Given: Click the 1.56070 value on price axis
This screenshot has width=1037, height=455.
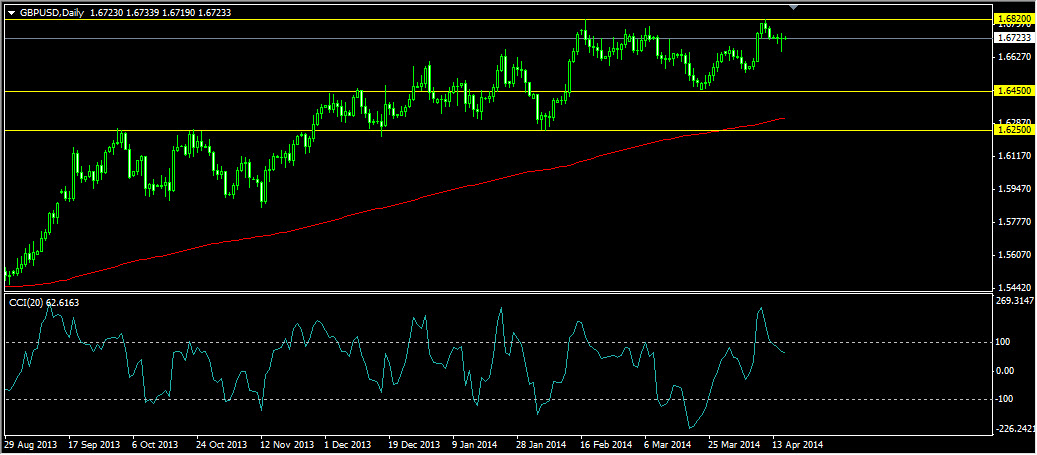Looking at the screenshot, I should click(x=1015, y=255).
